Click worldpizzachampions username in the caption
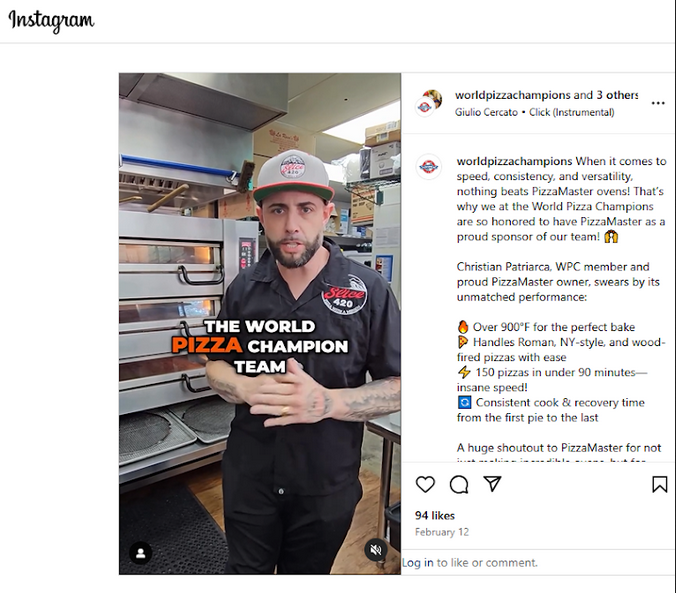Viewport: 676px width, 593px height. pyautogui.click(x=514, y=161)
